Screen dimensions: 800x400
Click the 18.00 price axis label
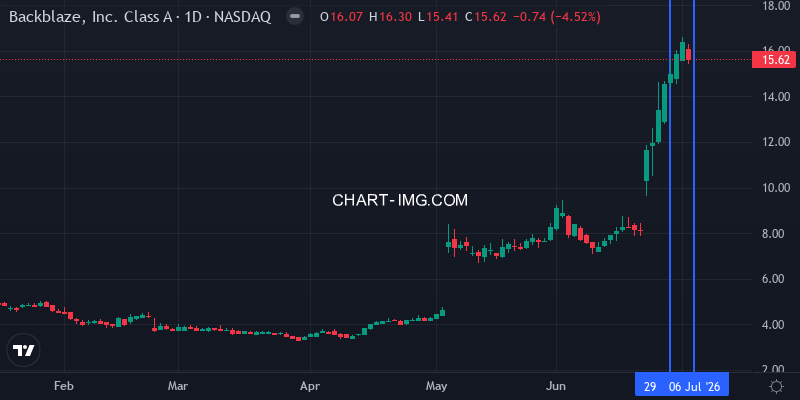coord(776,6)
